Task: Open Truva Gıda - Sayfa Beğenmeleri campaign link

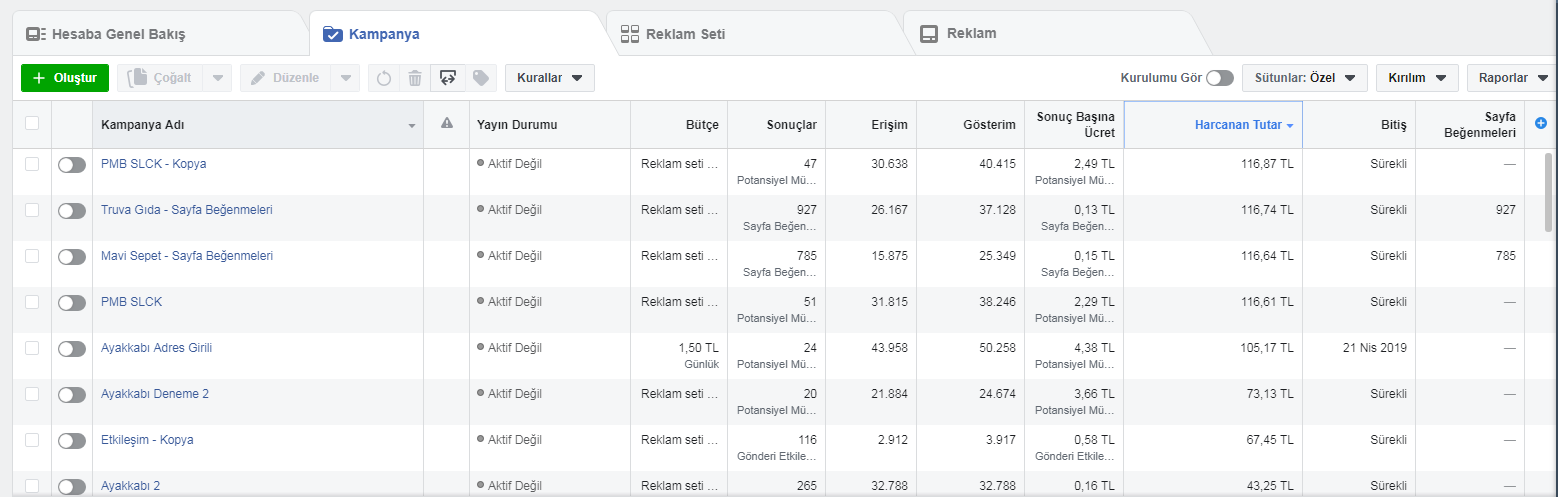Action: 187,210
